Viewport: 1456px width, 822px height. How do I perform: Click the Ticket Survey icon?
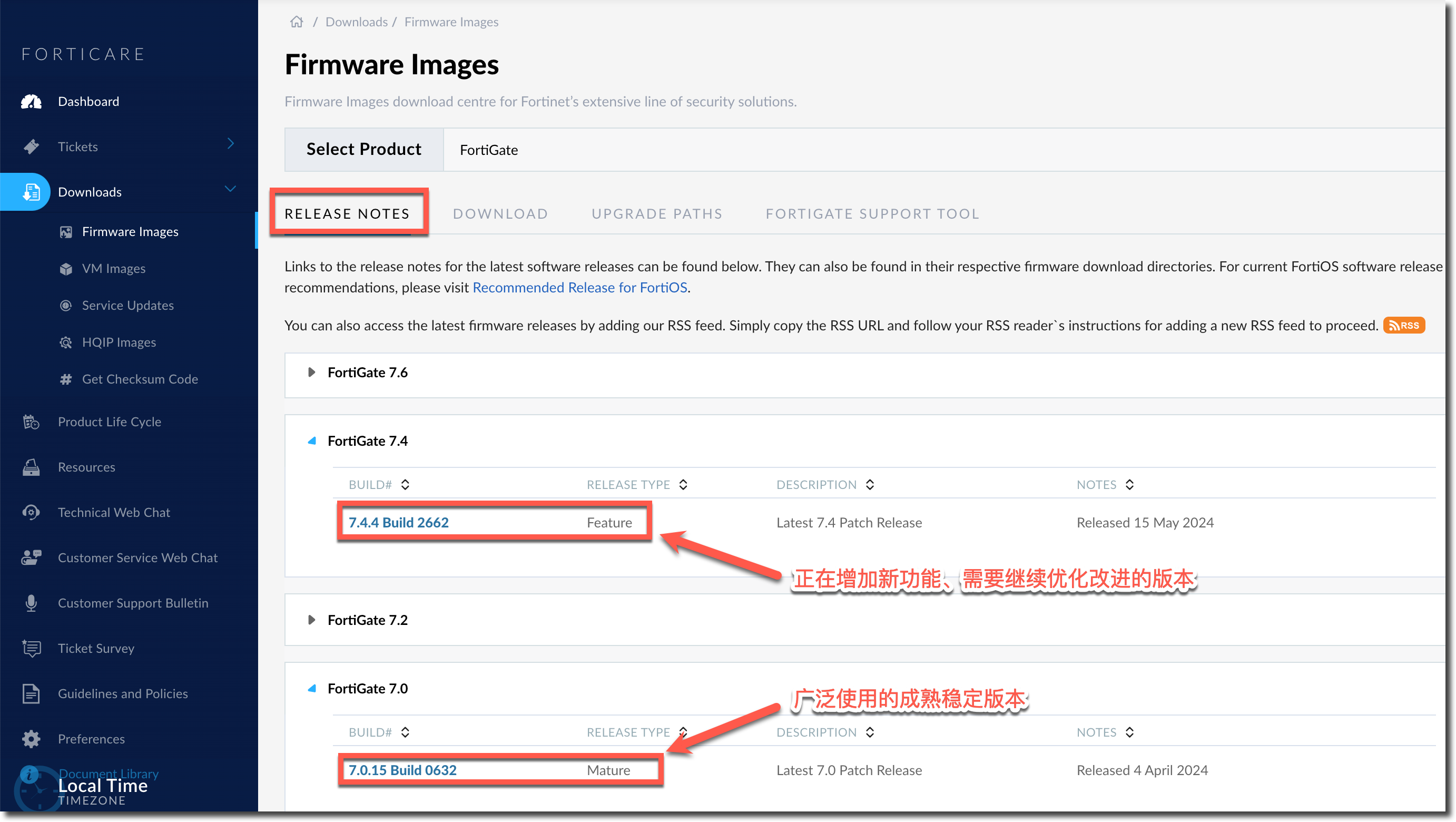pyautogui.click(x=31, y=649)
